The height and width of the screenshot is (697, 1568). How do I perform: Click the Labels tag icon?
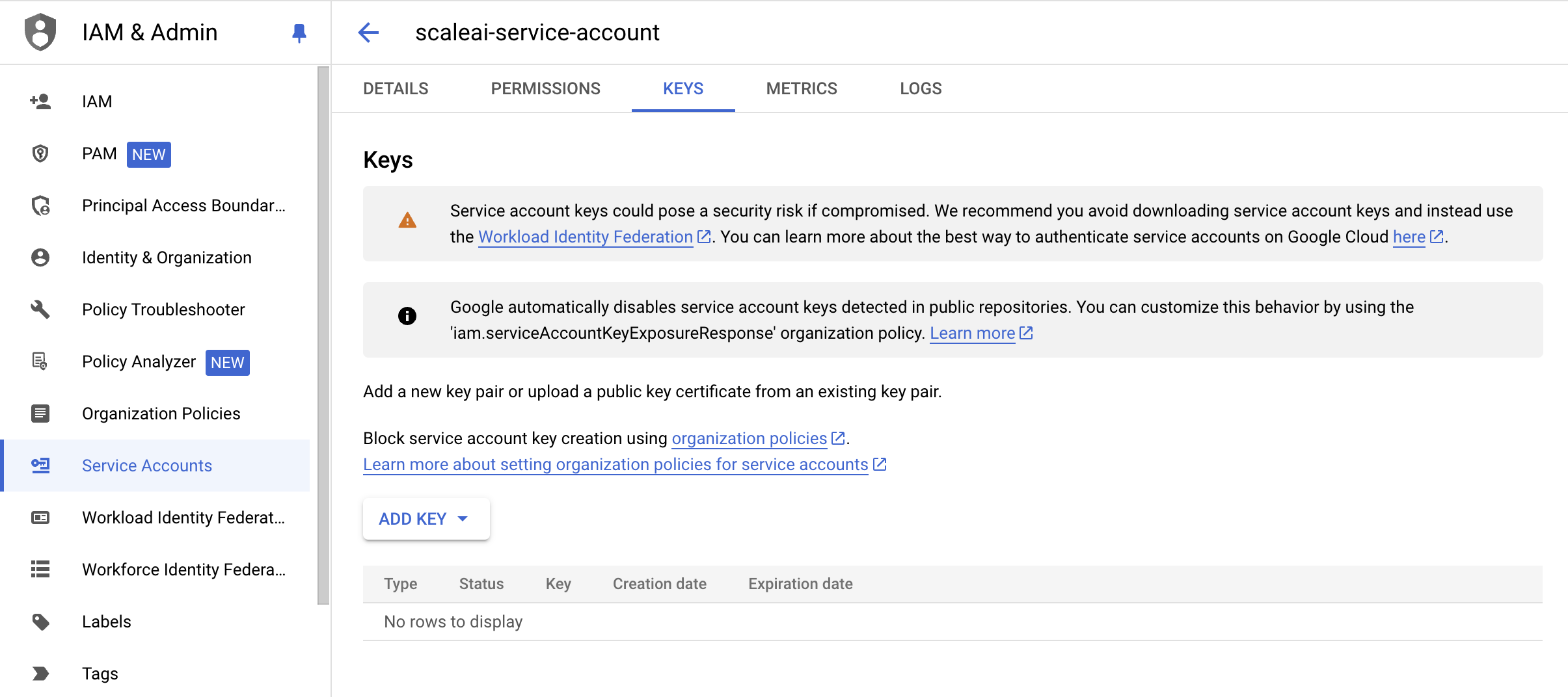(40, 622)
